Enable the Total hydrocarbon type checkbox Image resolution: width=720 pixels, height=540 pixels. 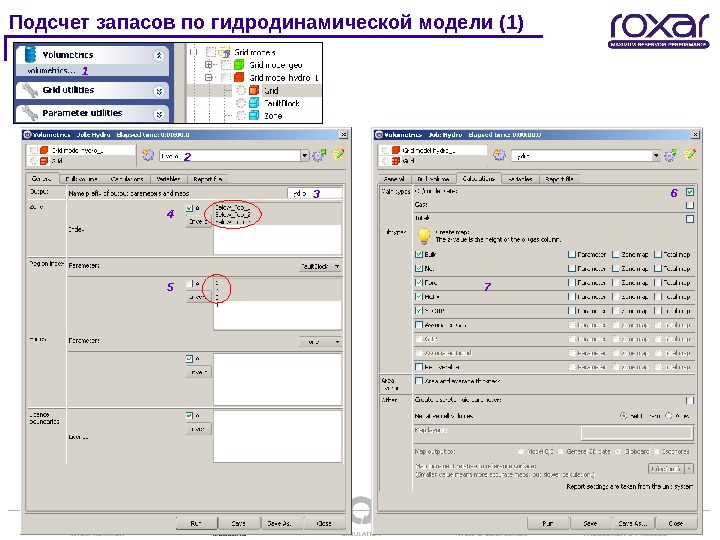pos(690,219)
